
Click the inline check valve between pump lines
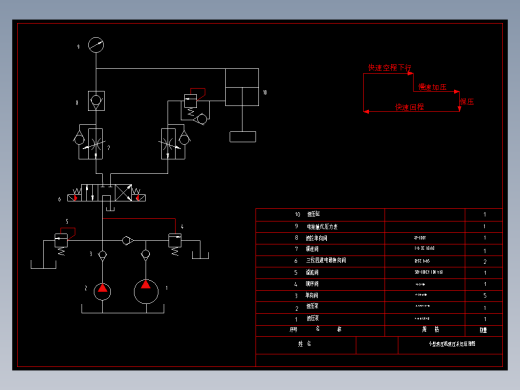(127, 240)
